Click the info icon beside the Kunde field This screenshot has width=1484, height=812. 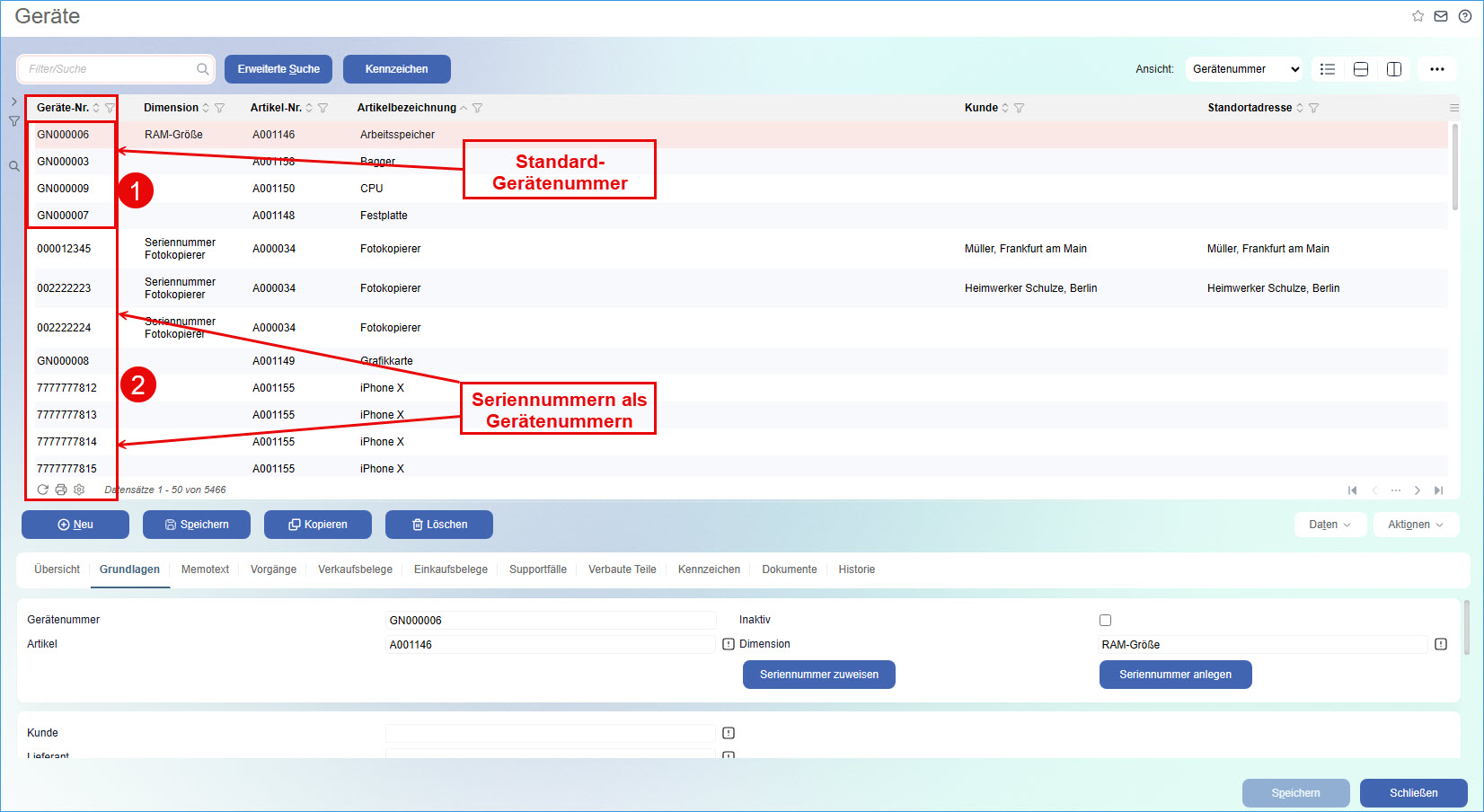coord(729,733)
